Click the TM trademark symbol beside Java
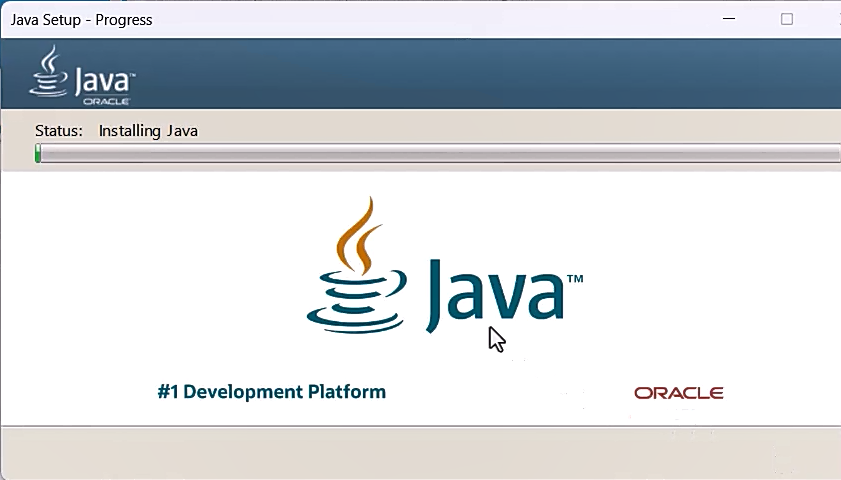The image size is (841, 480). [575, 279]
